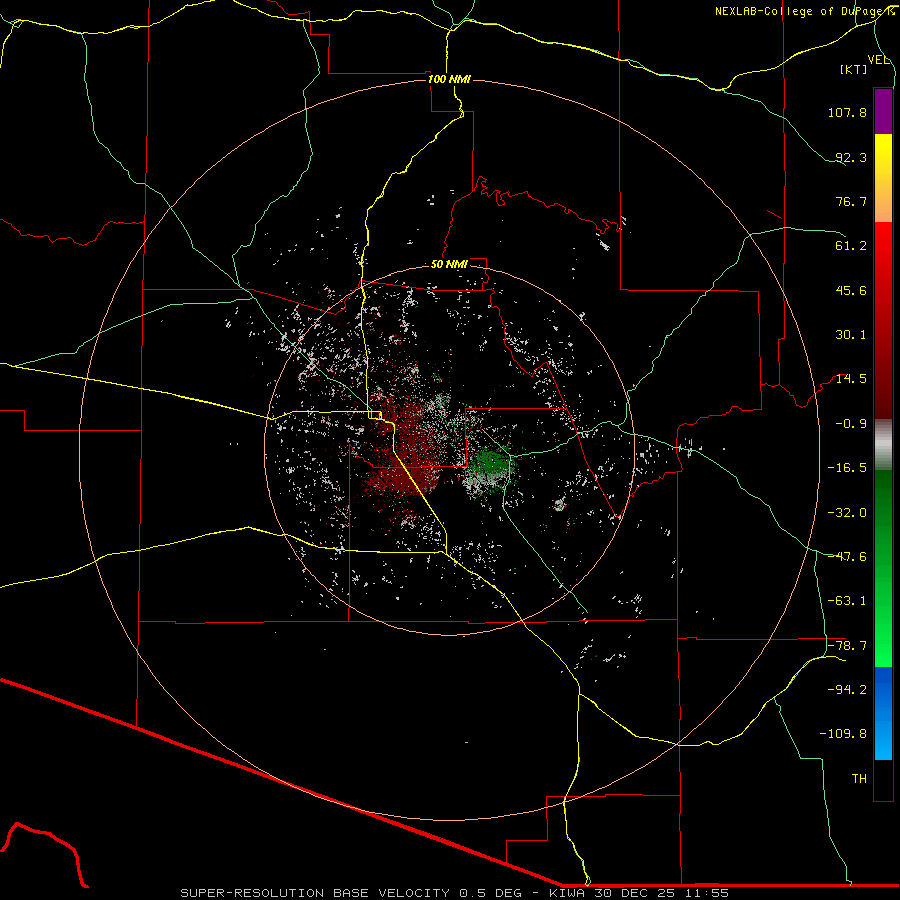Click the -32.0 velocity scale value

pos(847,513)
